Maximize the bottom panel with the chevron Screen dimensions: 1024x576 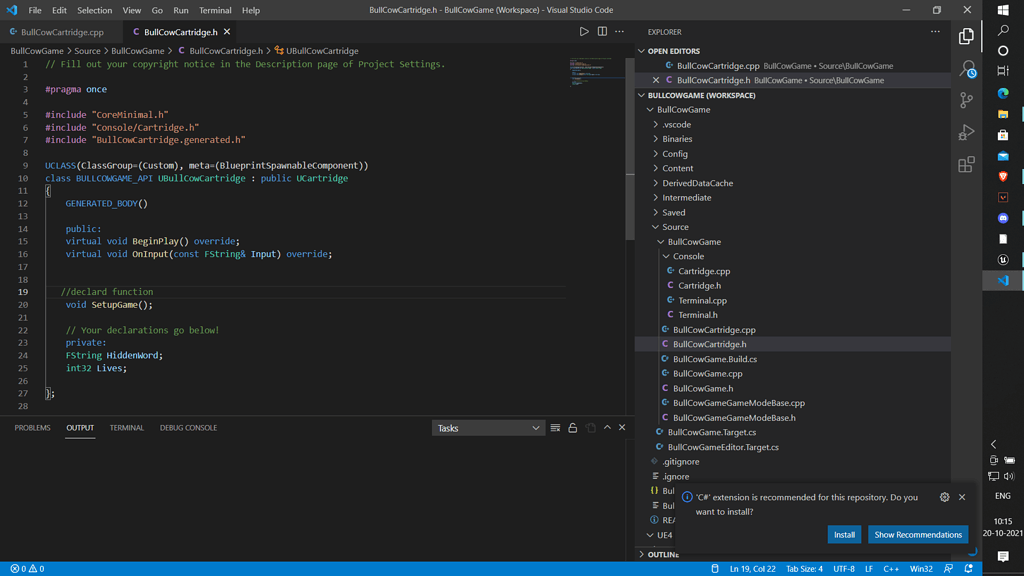(x=607, y=427)
